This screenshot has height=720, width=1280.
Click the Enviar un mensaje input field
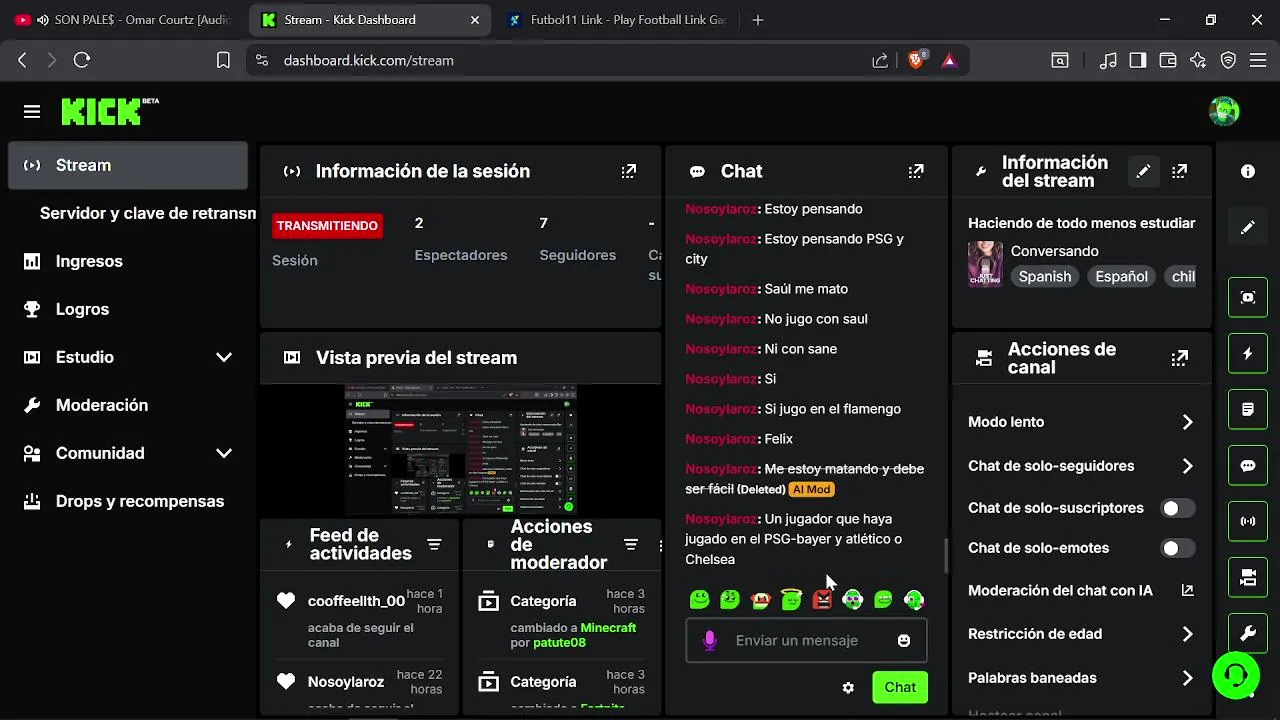pos(806,640)
